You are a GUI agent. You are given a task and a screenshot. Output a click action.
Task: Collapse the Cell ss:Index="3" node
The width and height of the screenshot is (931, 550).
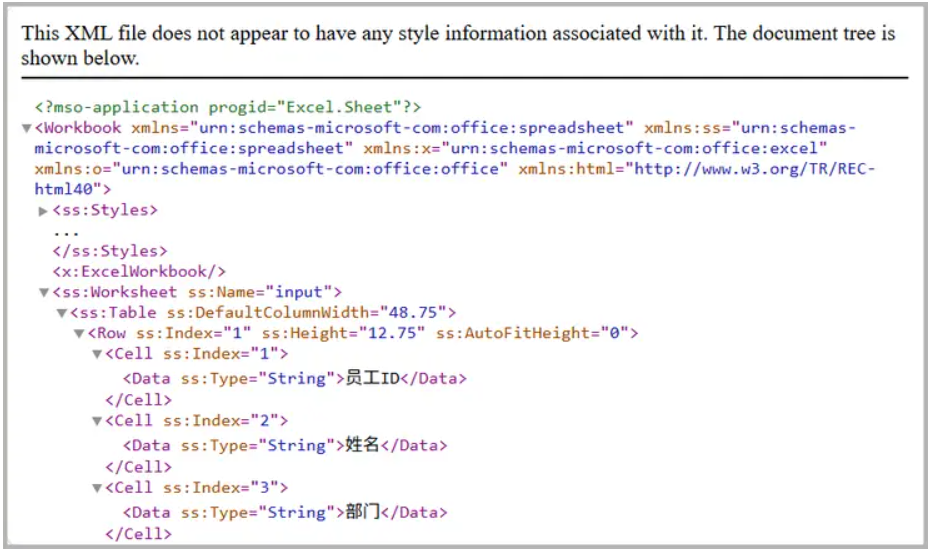pyautogui.click(x=97, y=489)
